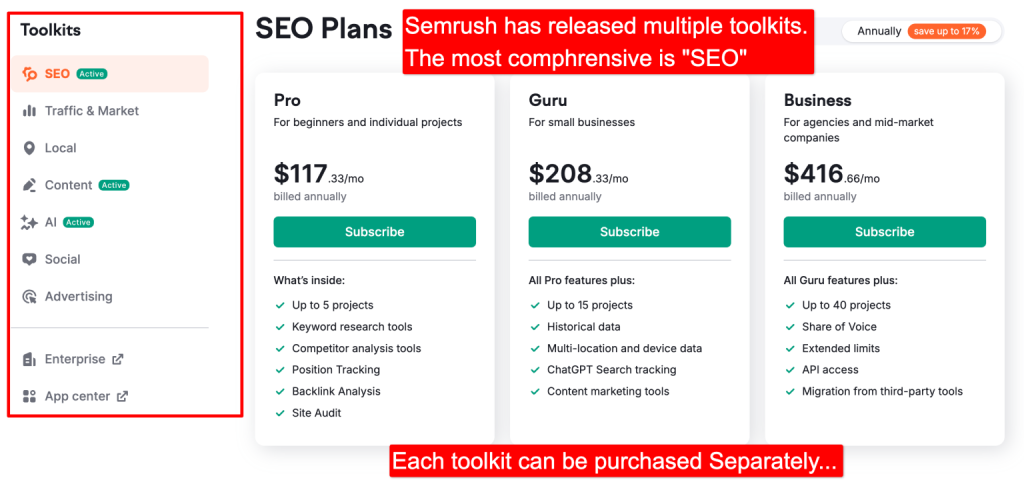Open the Advertising toolkit

(x=78, y=297)
